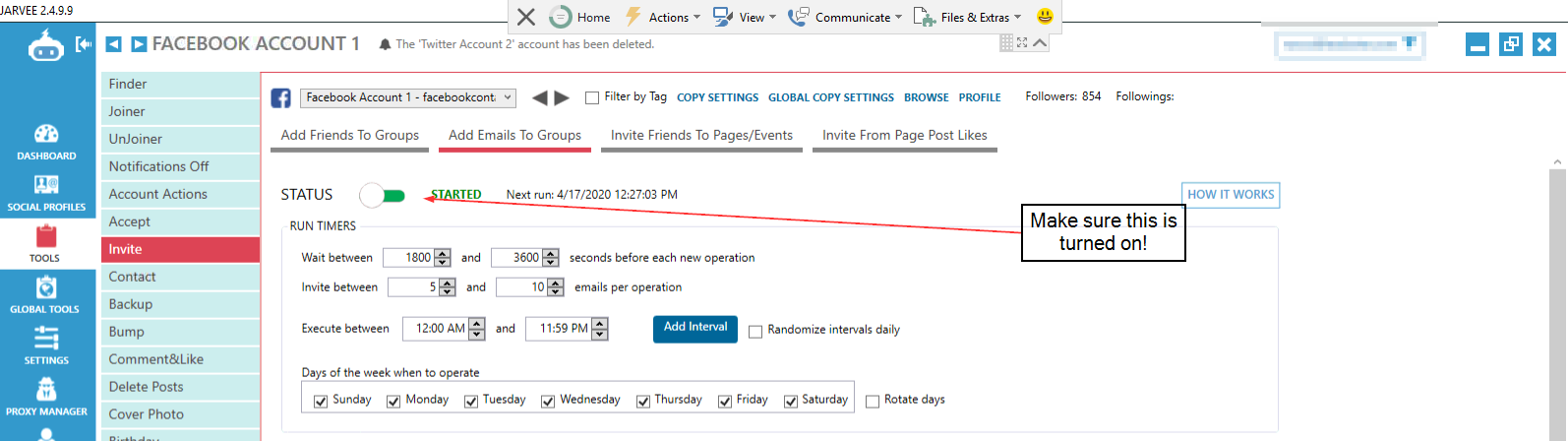Viewport: 1568px width, 441px height.
Task: Open Proxy Manager in sidebar
Action: [x=46, y=398]
